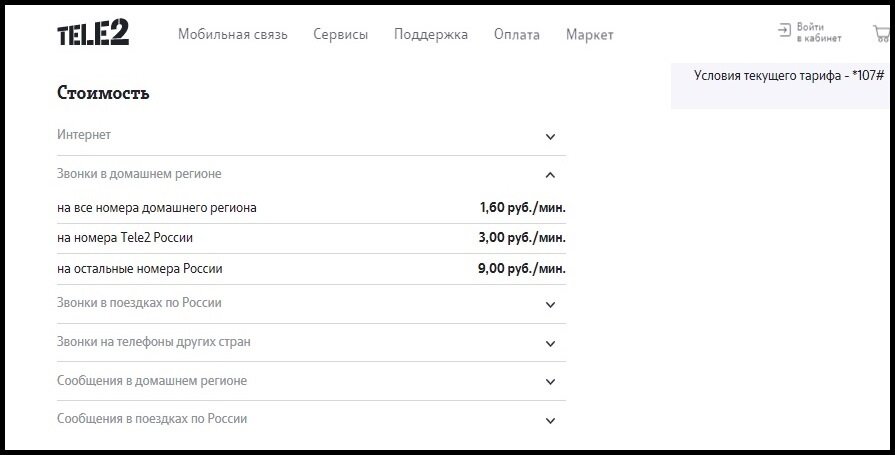Click the на номера Tele2 России row

312,238
